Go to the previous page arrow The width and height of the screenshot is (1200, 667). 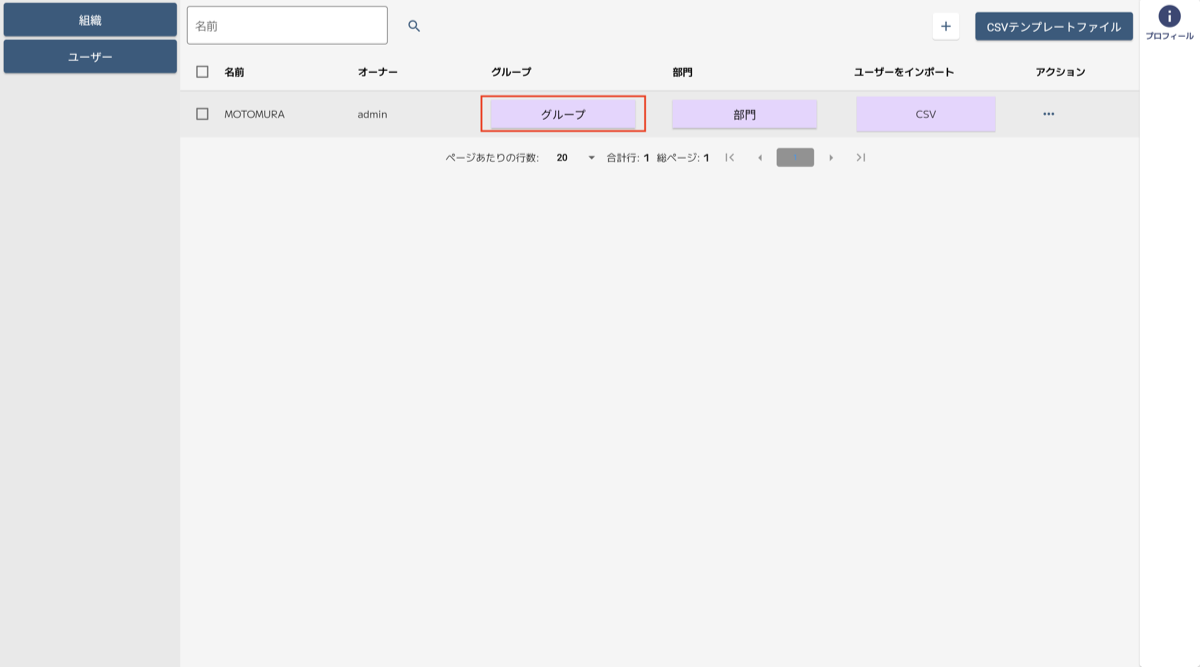click(x=760, y=158)
